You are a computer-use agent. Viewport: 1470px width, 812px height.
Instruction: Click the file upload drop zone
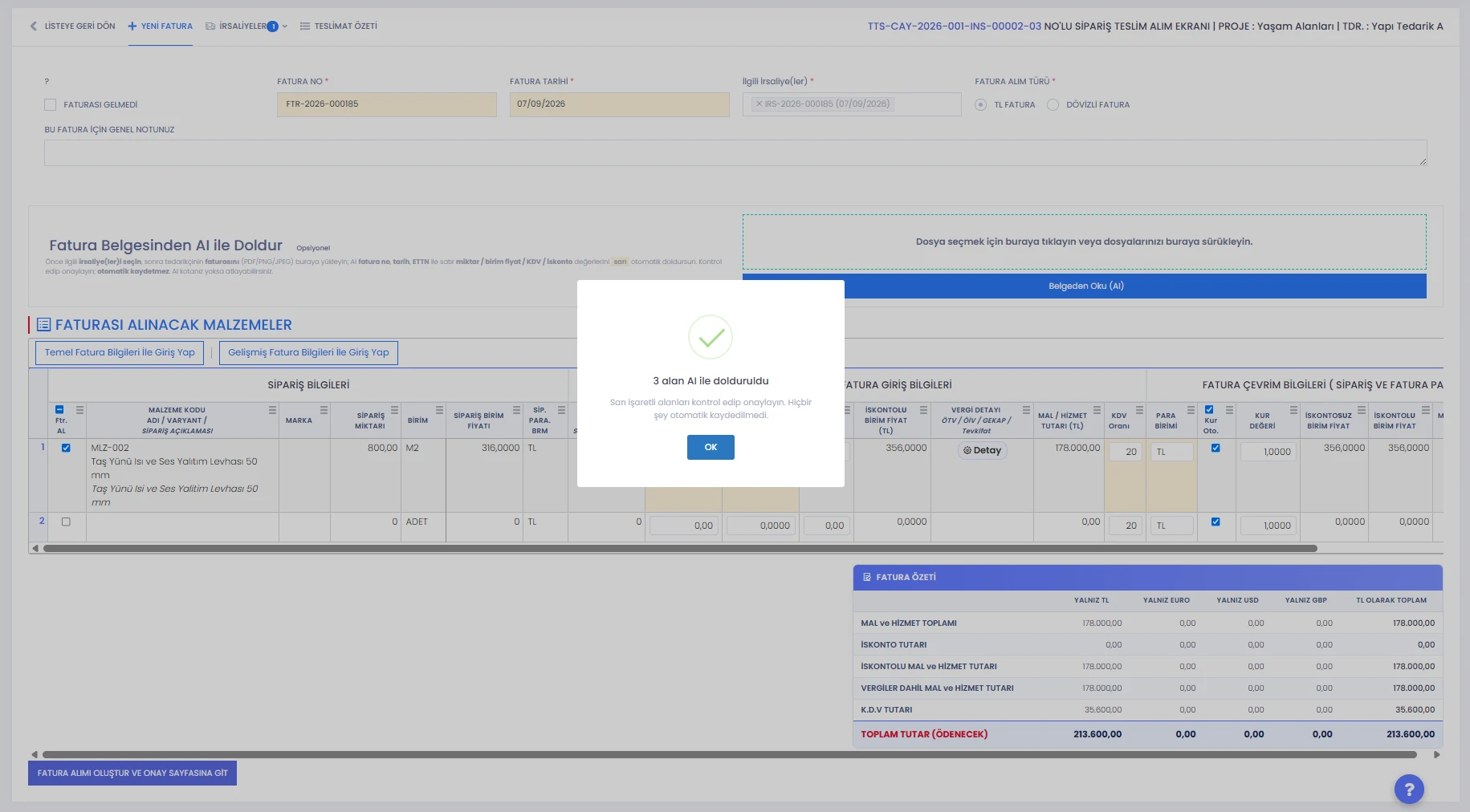[x=1085, y=242]
